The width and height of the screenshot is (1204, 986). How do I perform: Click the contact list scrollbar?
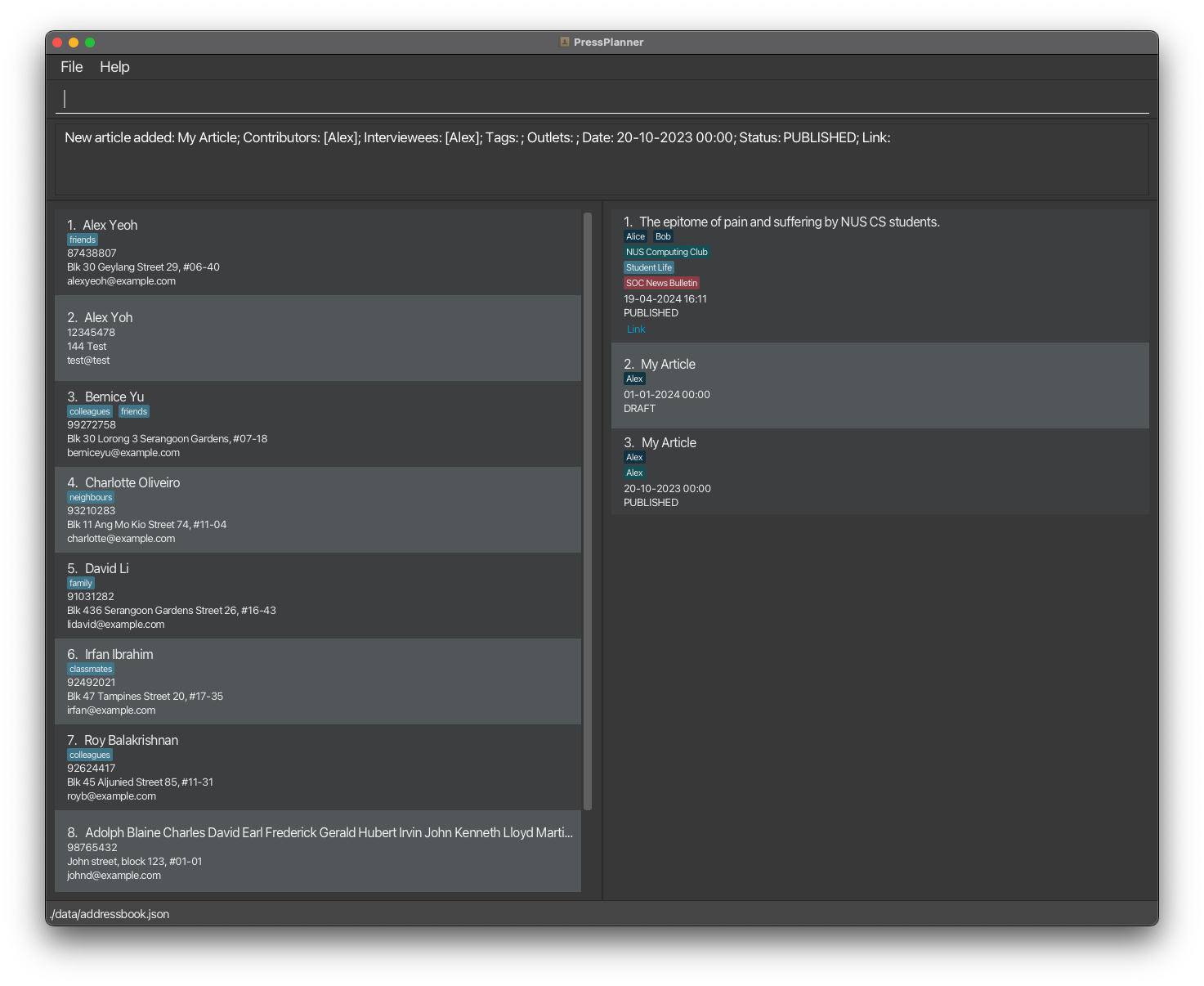[588, 511]
